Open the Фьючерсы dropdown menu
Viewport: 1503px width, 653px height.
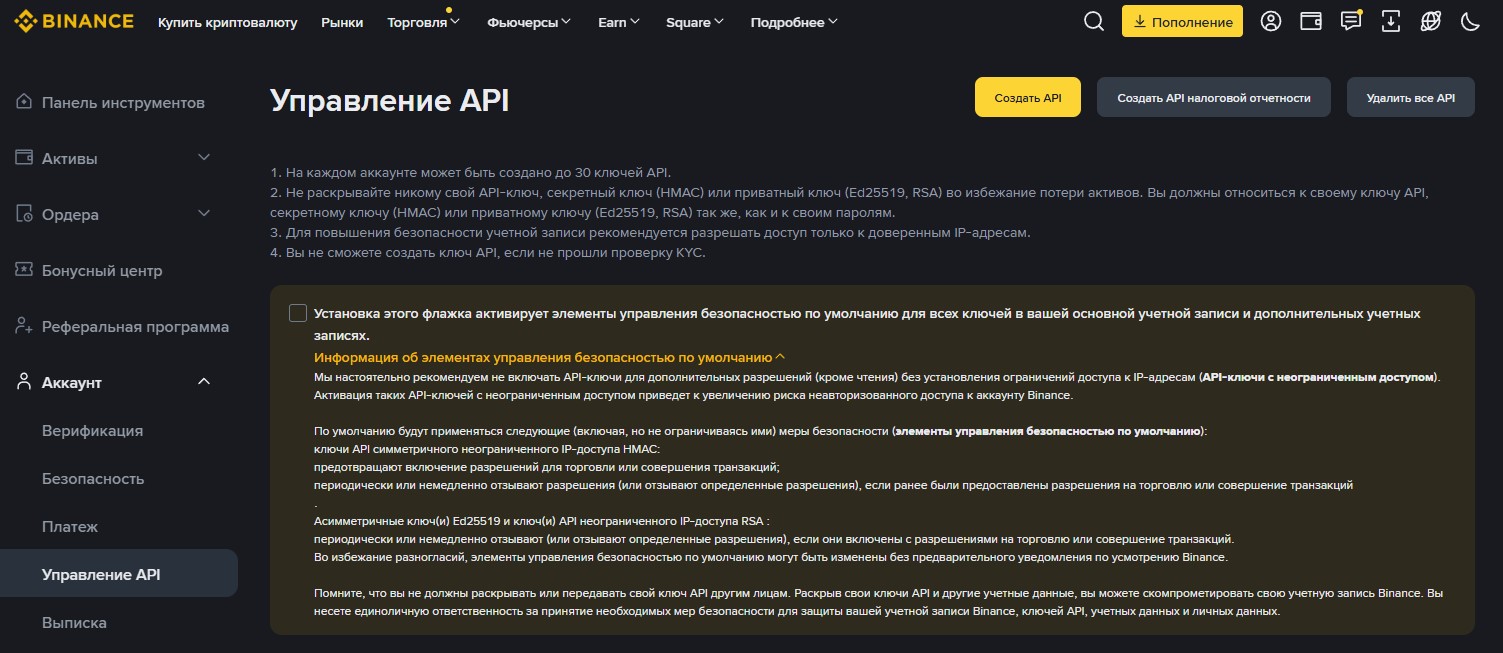pos(529,22)
